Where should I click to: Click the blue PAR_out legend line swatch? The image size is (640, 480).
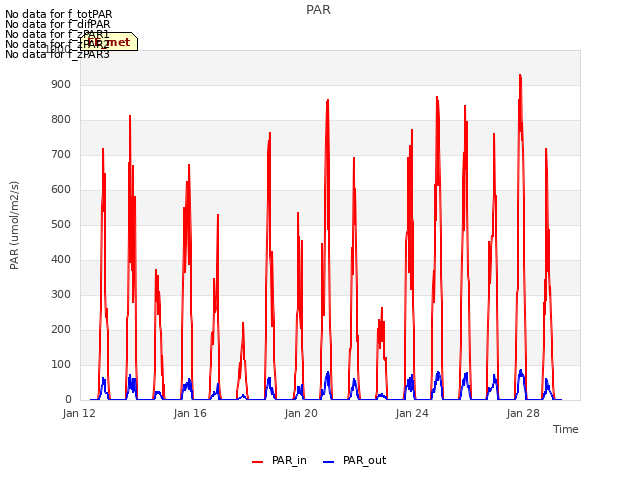[329, 462]
